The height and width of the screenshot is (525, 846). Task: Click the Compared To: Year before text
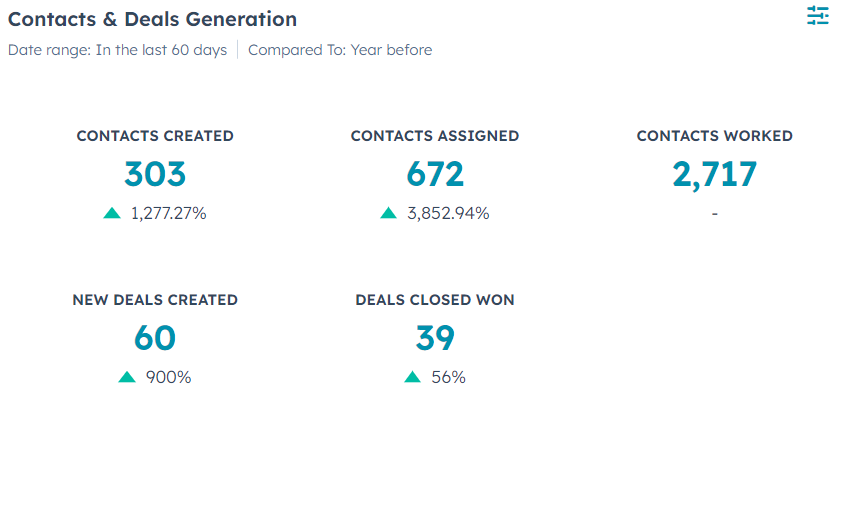coord(340,50)
